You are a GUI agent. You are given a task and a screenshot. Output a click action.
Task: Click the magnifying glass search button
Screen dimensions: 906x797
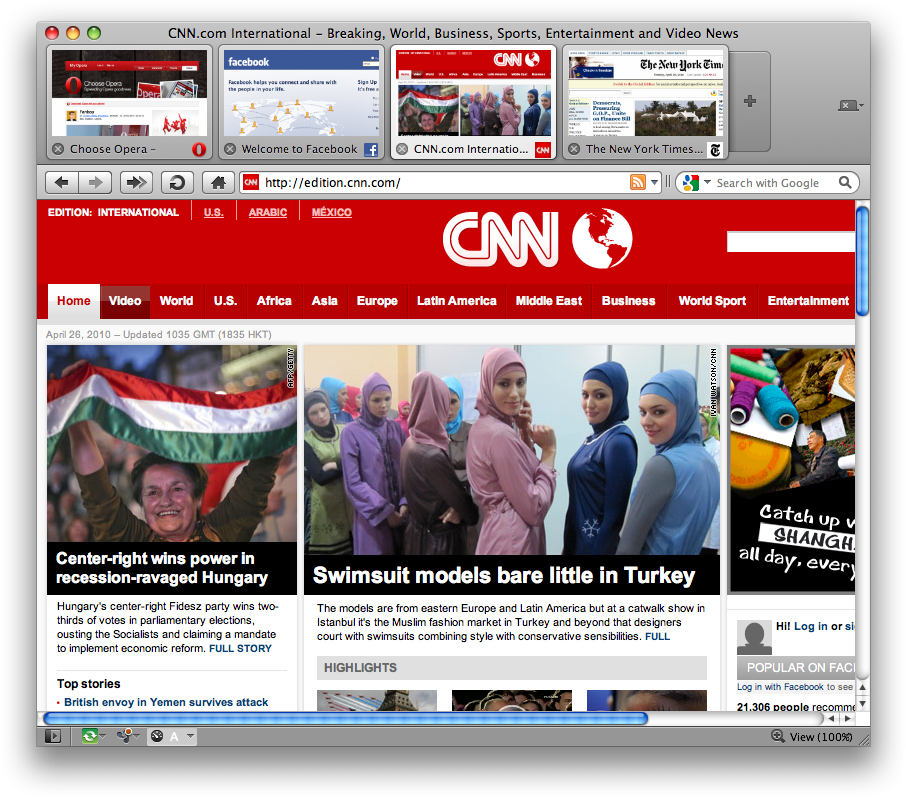click(x=845, y=183)
